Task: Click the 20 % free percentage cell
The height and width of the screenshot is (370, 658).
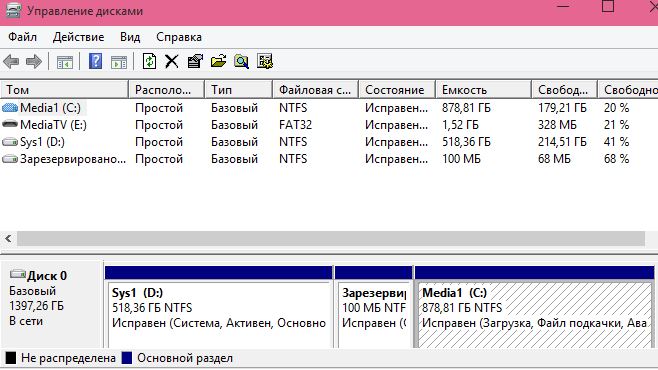Action: 616,108
